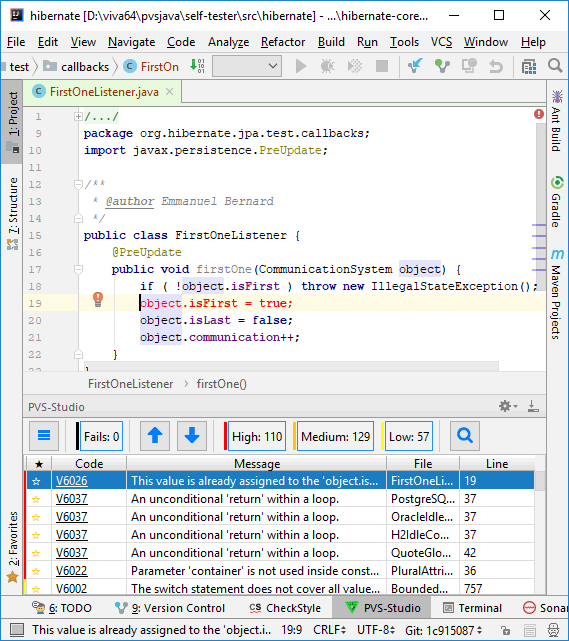Image resolution: width=569 pixels, height=641 pixels.
Task: Toggle favorite star on V6026 row
Action: (x=36, y=481)
